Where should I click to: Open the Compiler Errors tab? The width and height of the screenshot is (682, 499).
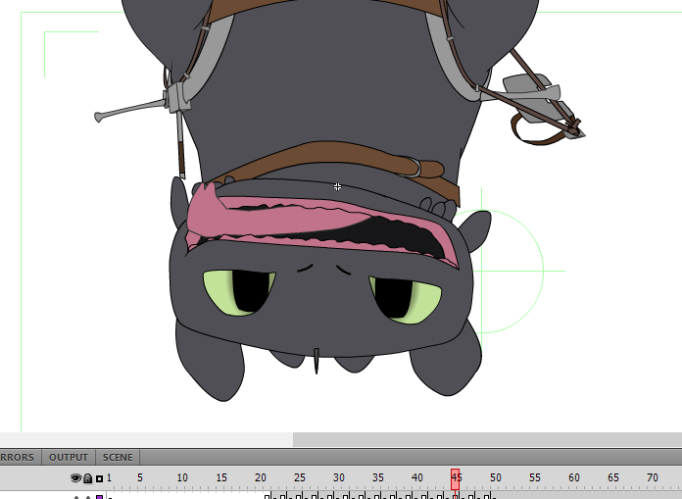coord(18,457)
